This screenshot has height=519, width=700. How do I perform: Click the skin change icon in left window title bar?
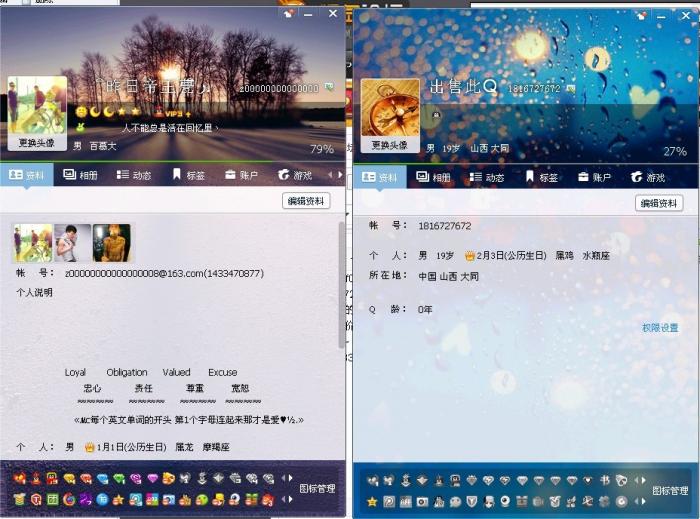[288, 14]
